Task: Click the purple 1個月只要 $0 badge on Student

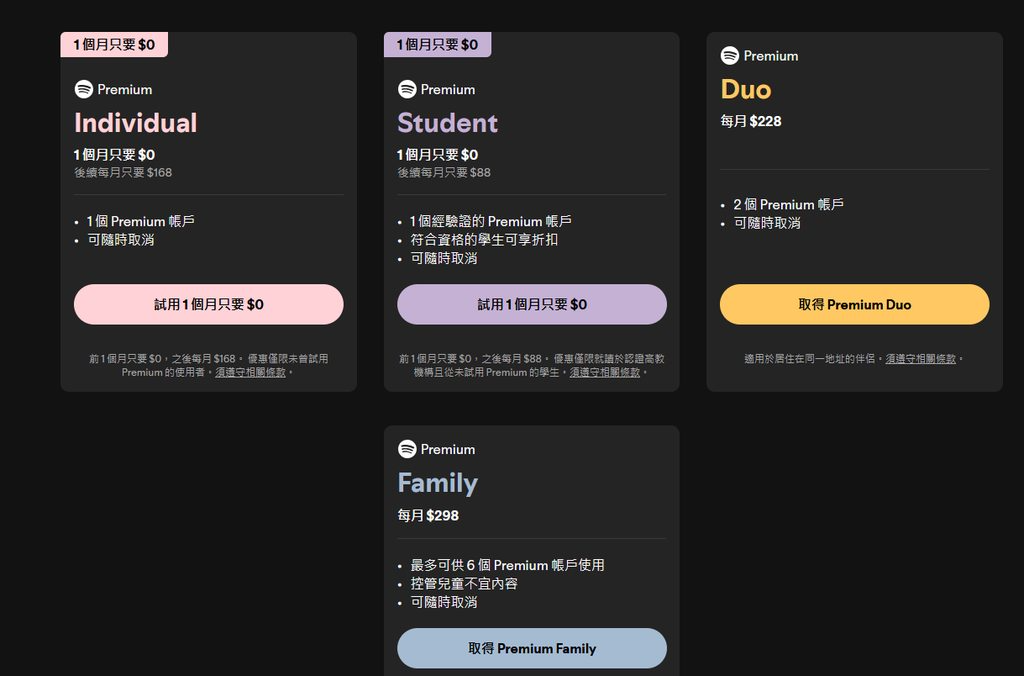Action: [437, 45]
